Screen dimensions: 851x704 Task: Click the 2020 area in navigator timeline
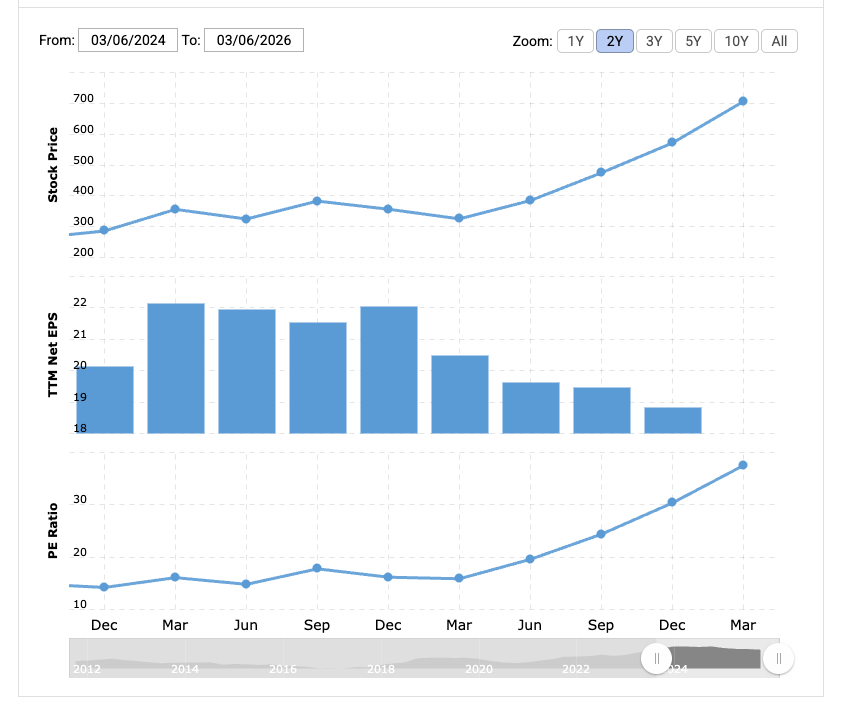tap(477, 667)
